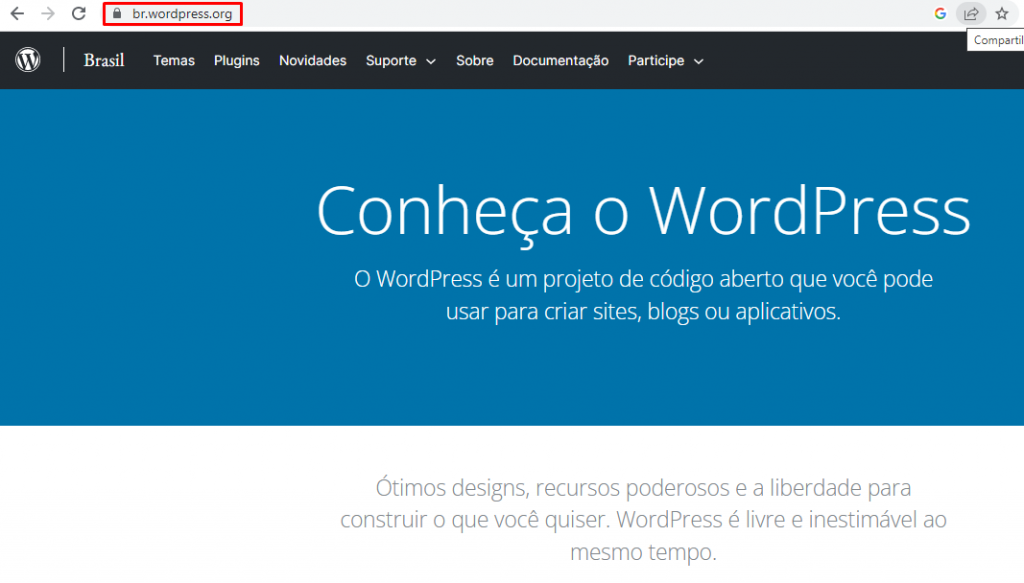Open the Sobre menu item

click(x=475, y=61)
